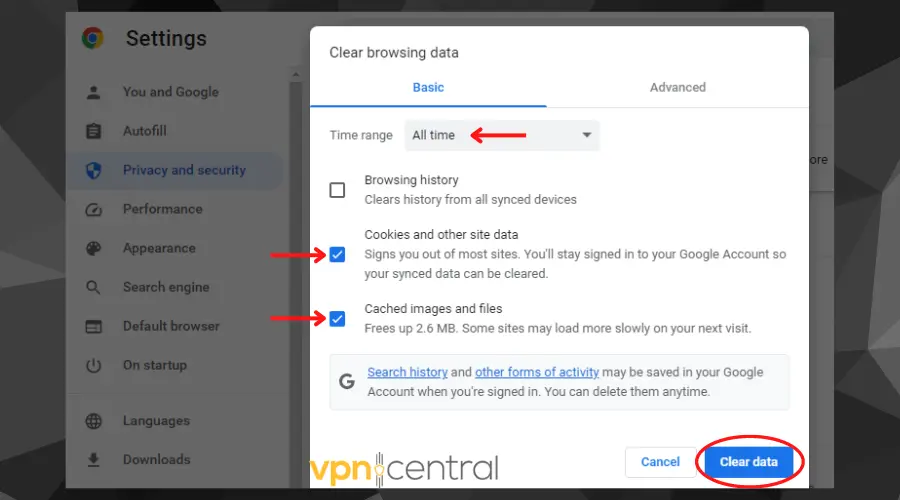Uncheck Cookies and other site data
Image resolution: width=900 pixels, height=500 pixels.
338,254
